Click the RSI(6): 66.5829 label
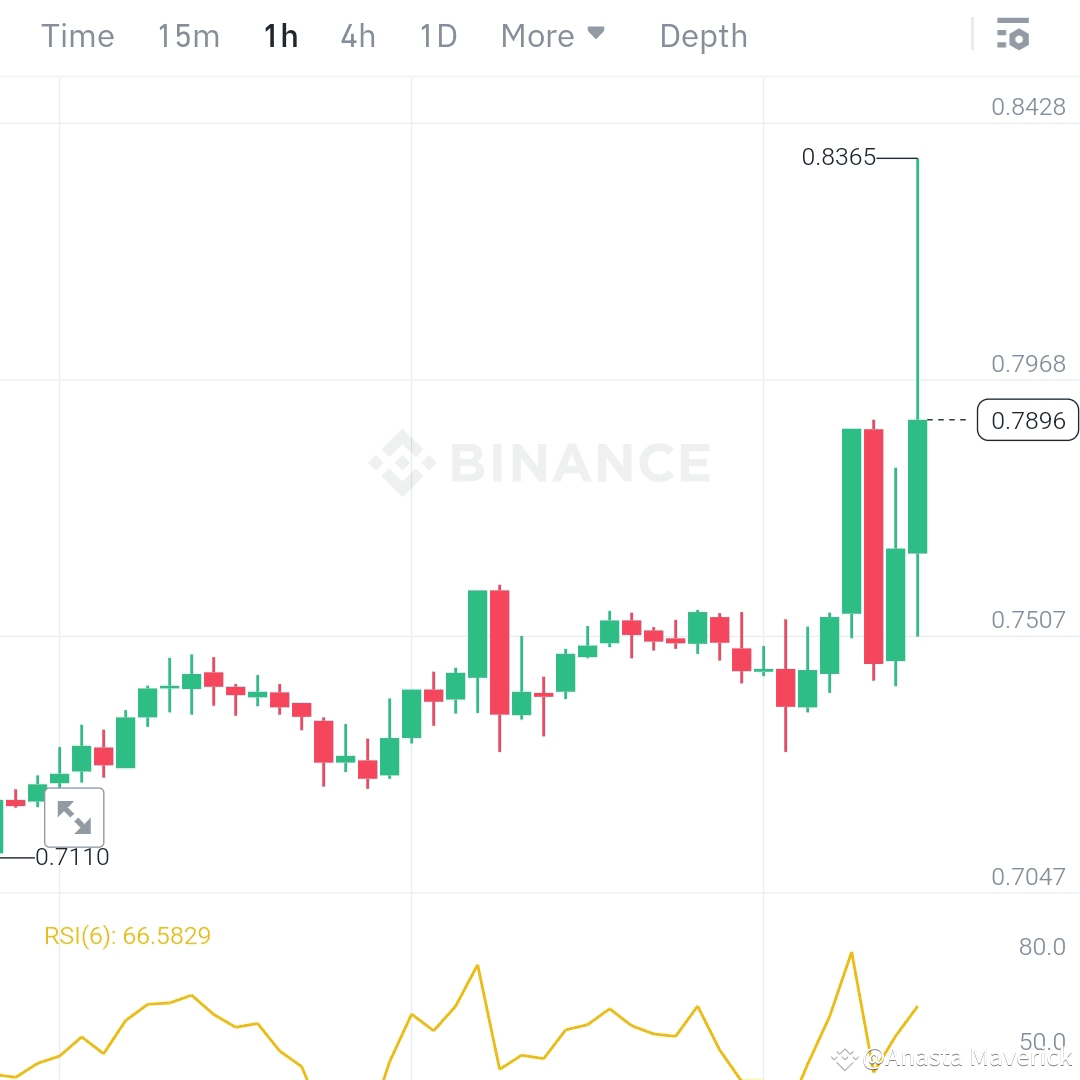Image resolution: width=1080 pixels, height=1080 pixels. 127,935
